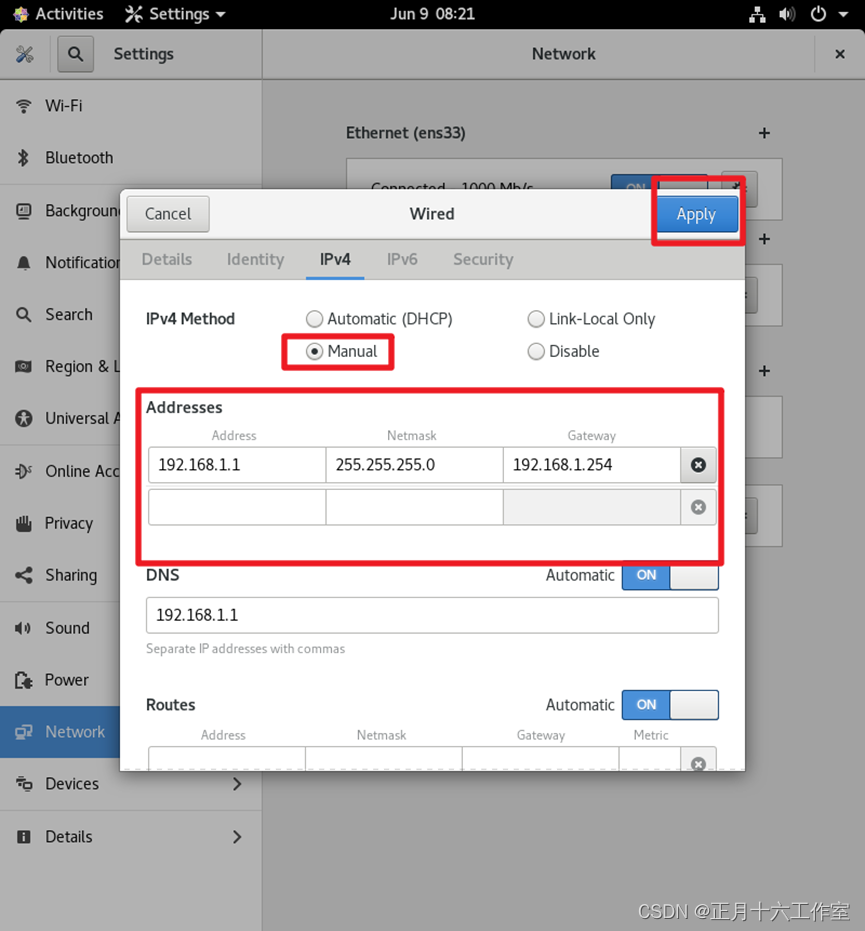Click the Cancel button
865x931 pixels.
point(168,214)
